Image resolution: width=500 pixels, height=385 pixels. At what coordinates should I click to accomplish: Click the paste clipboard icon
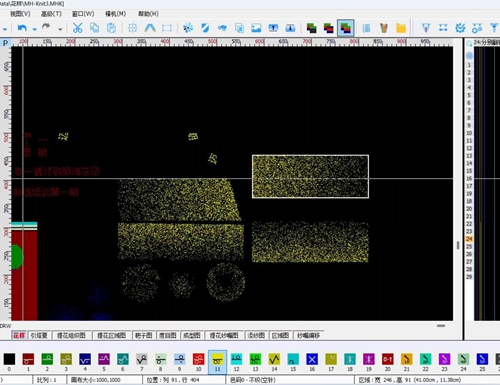[x=111, y=28]
